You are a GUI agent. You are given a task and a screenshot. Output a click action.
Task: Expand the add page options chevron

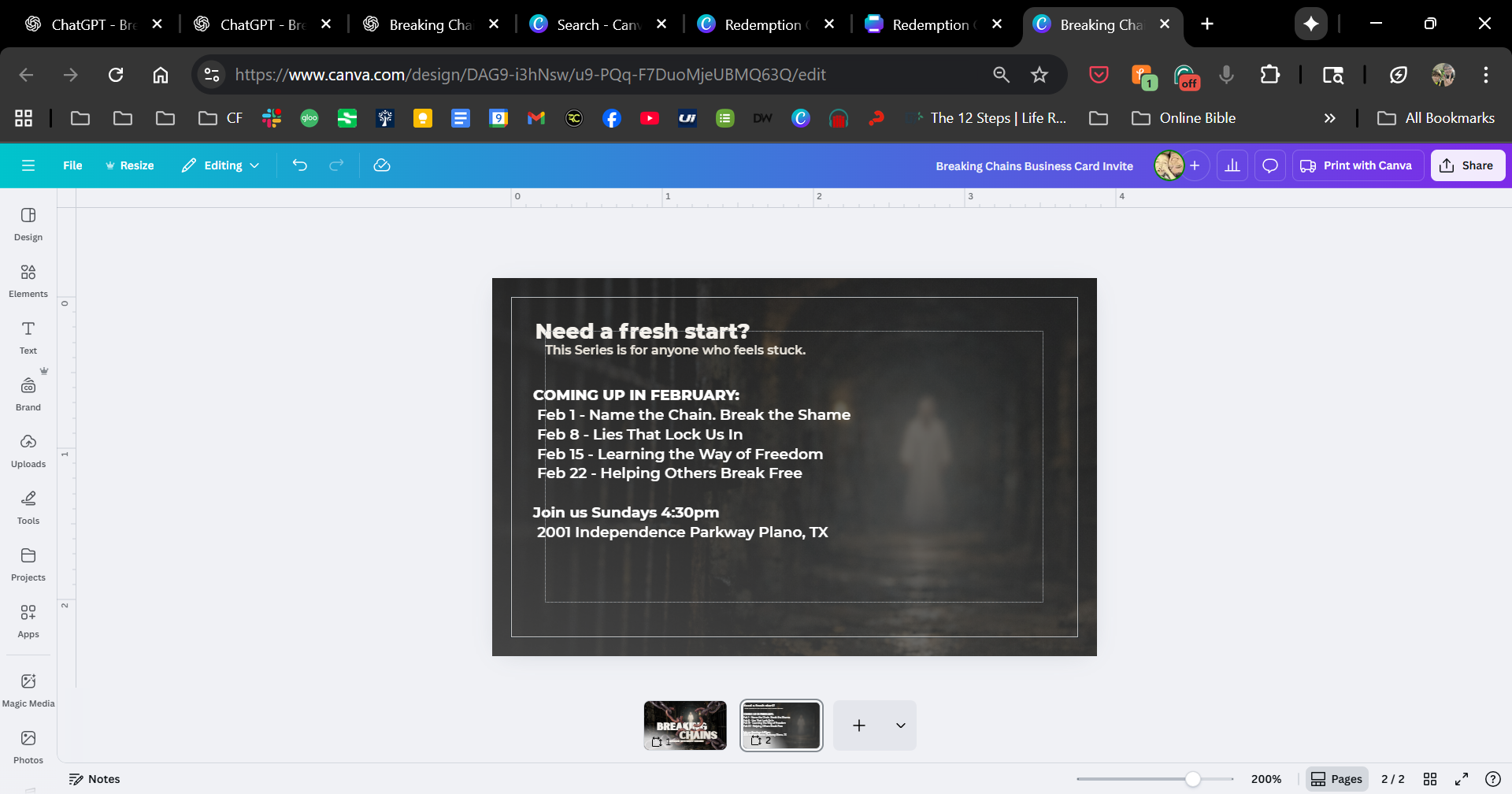[x=900, y=725]
